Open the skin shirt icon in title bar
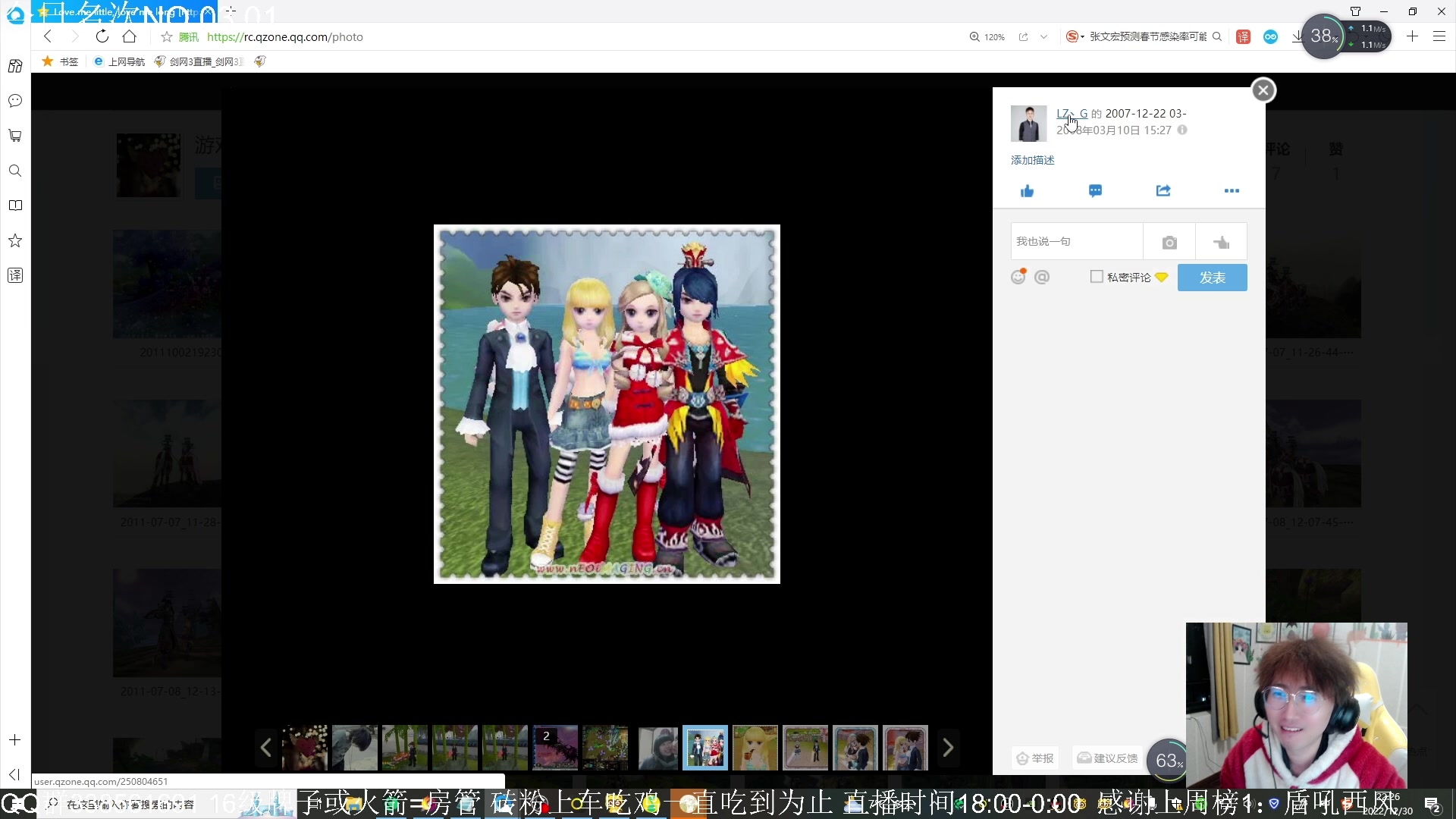 1355,11
